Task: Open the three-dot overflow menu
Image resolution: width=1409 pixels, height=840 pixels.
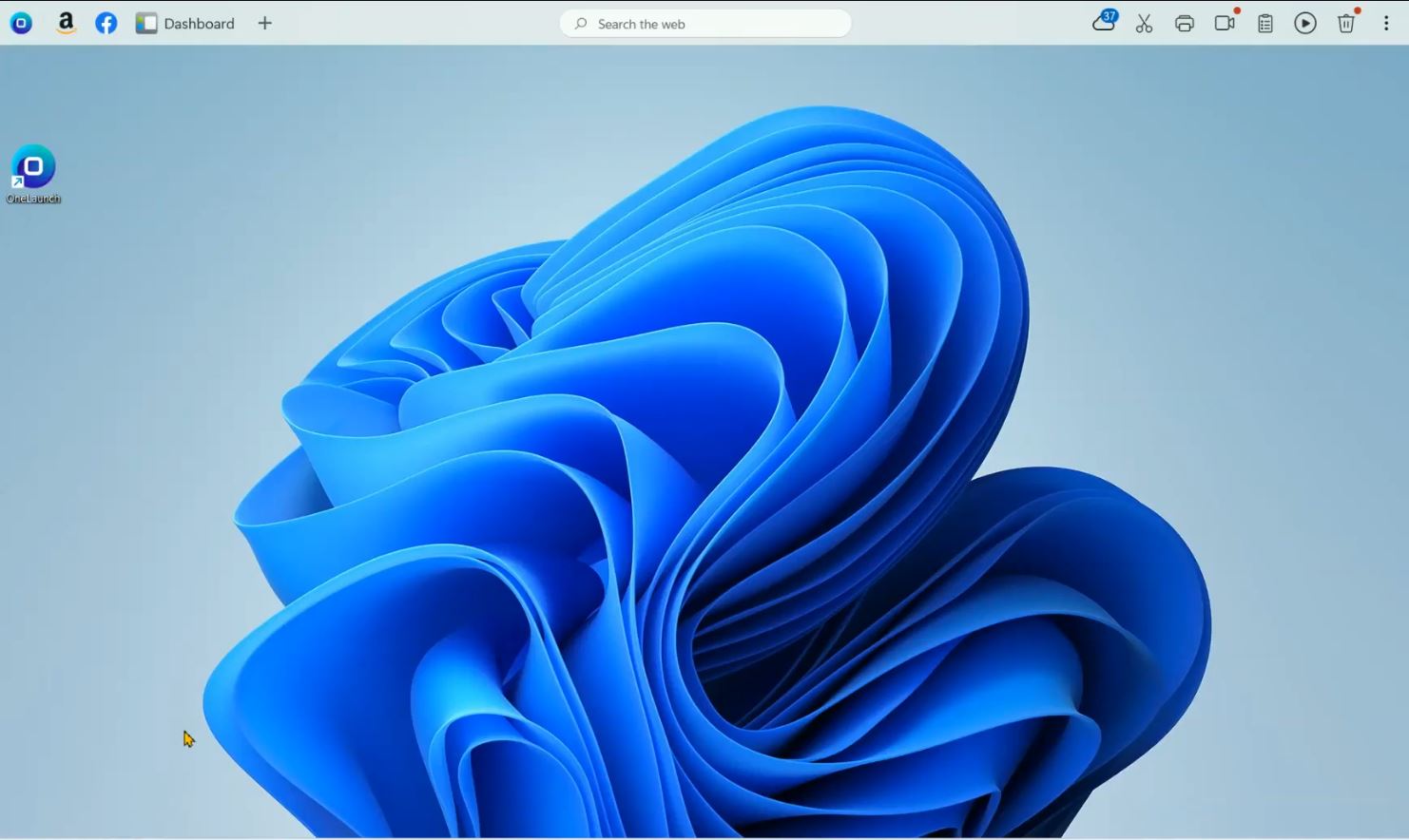Action: tap(1385, 23)
